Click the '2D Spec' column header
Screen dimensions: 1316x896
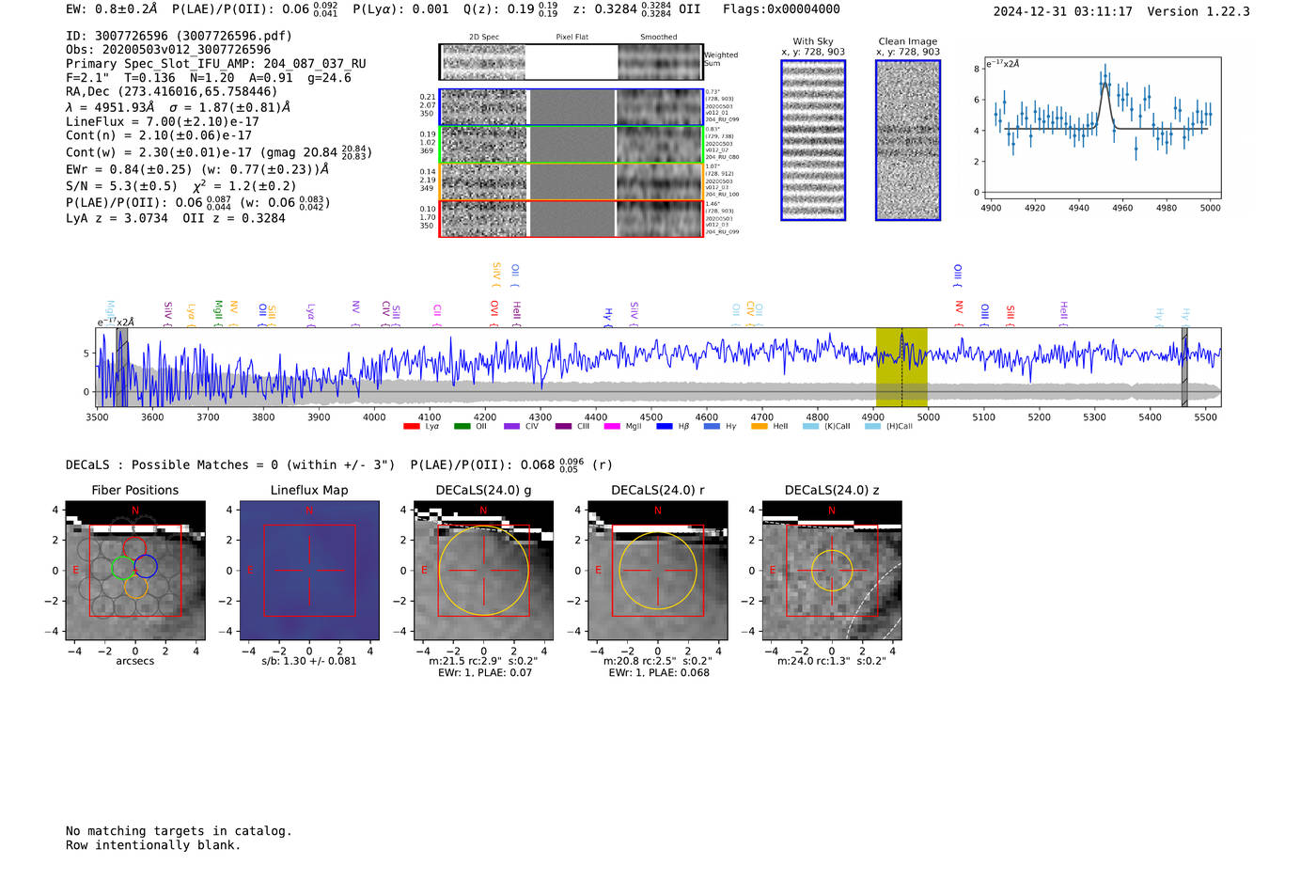coord(484,37)
